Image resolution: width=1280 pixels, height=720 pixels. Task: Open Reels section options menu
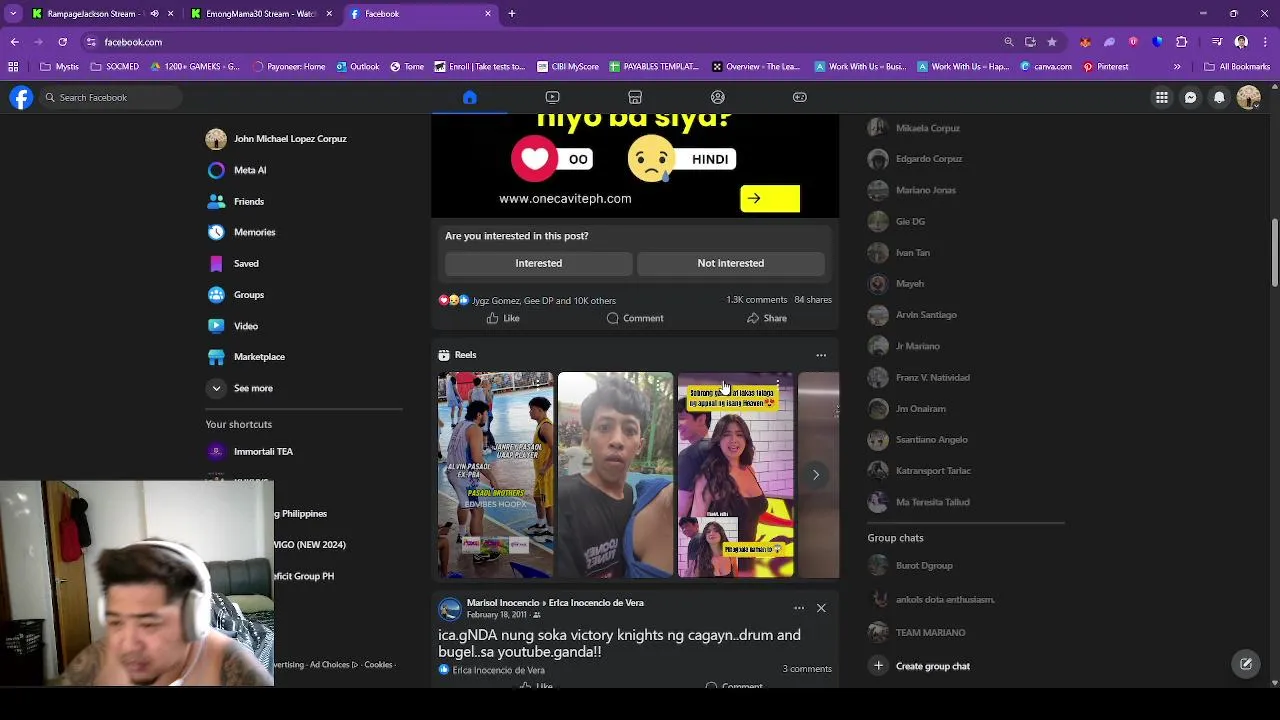pos(821,355)
